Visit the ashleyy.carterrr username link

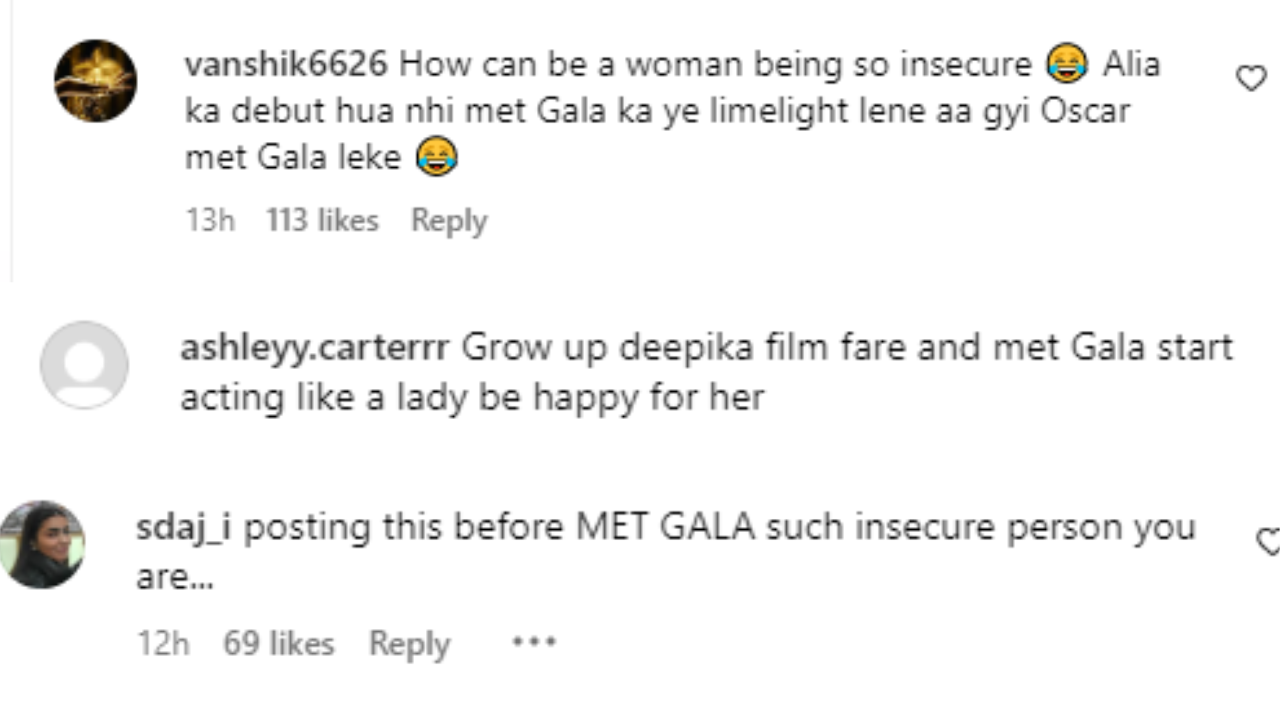[315, 348]
